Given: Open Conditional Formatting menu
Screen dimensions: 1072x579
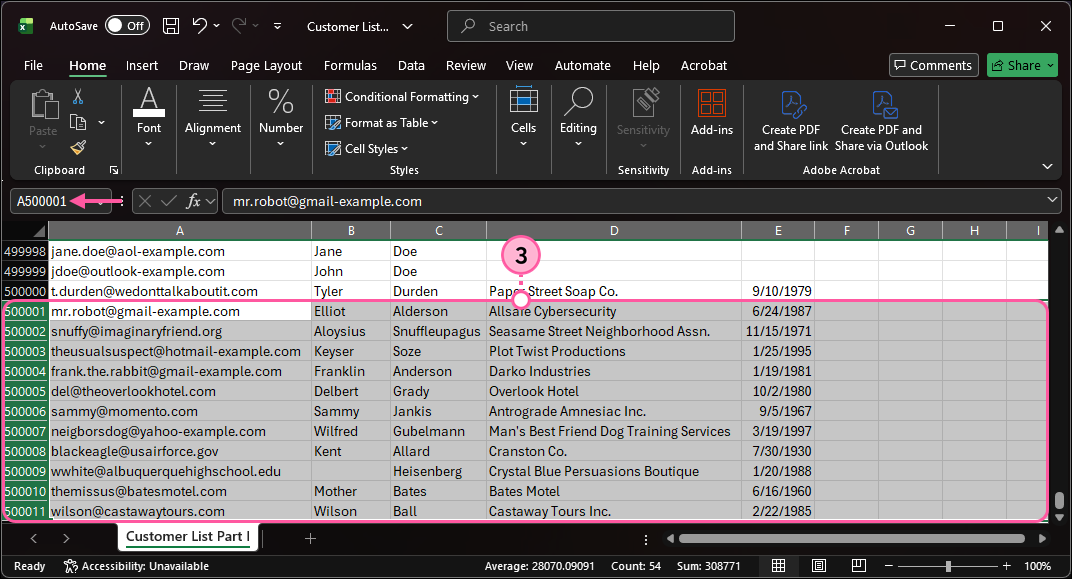Looking at the screenshot, I should [x=402, y=96].
